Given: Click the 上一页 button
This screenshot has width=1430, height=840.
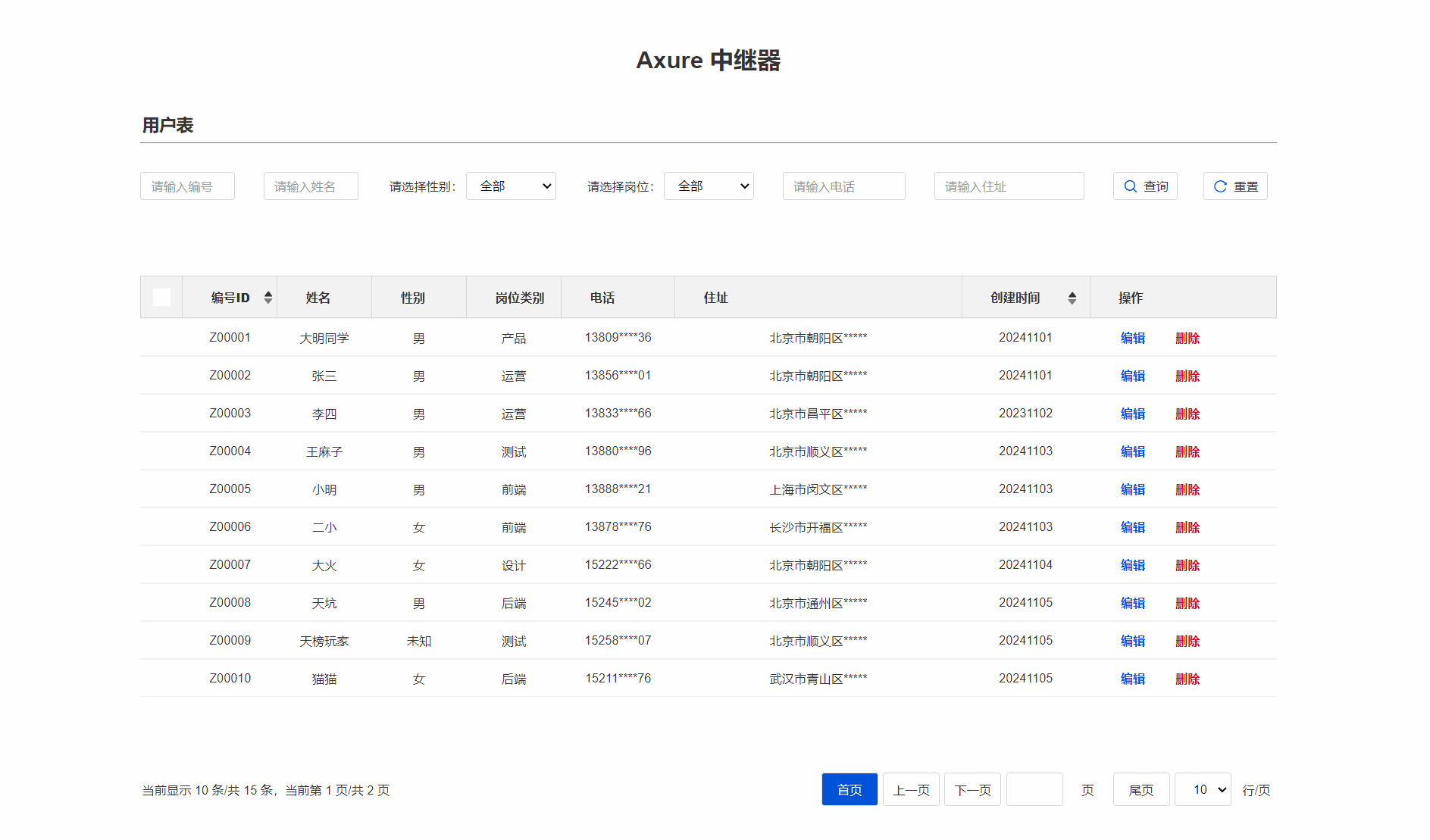Looking at the screenshot, I should click(x=911, y=789).
